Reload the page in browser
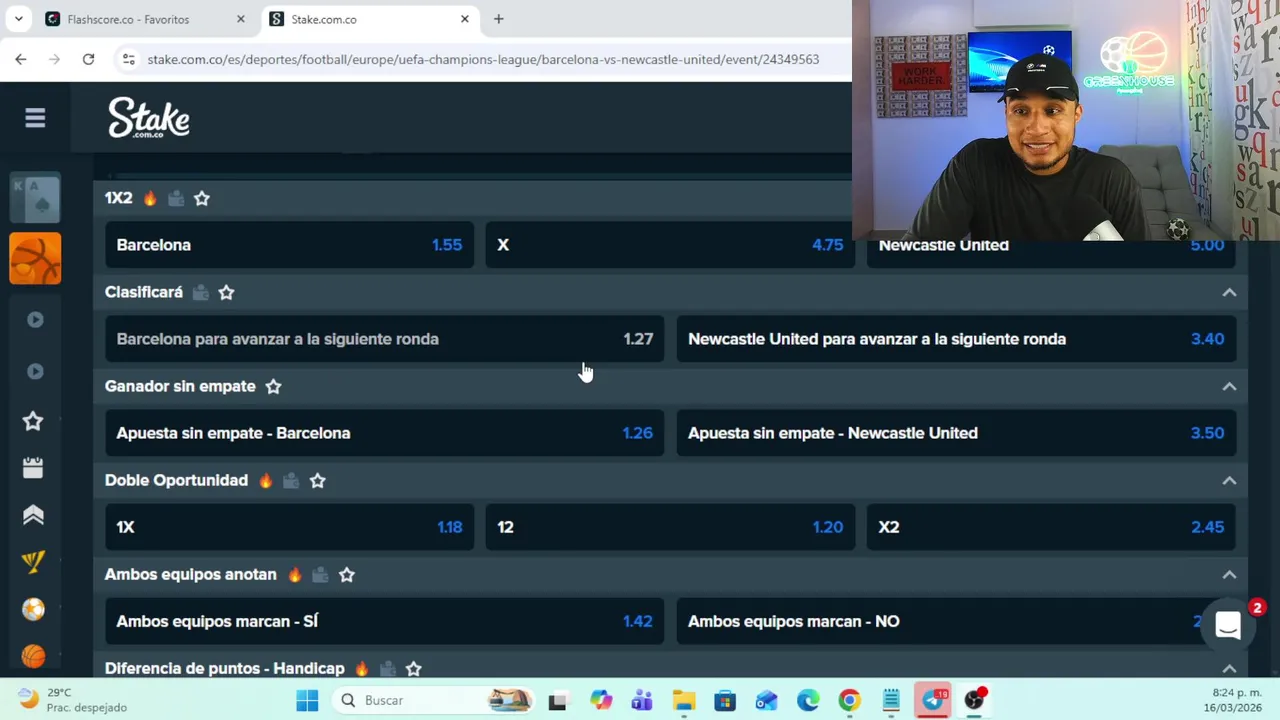This screenshot has height=720, width=1280. 88,59
